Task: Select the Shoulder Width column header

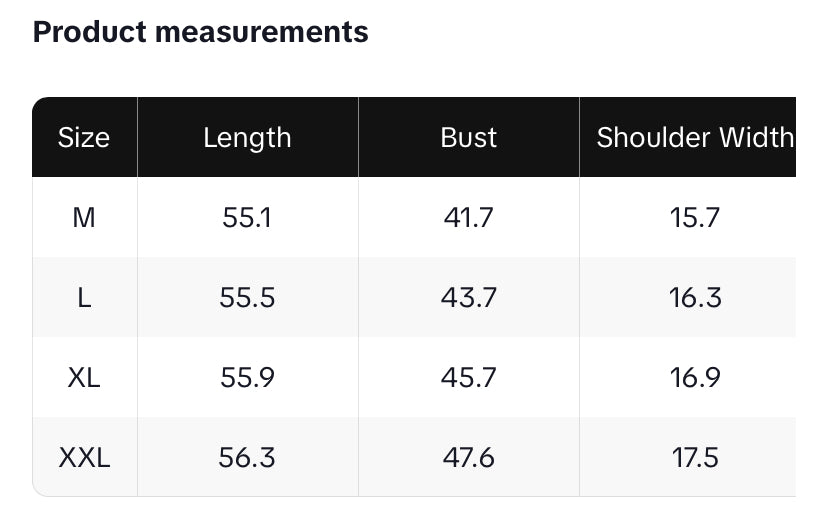Action: (694, 137)
